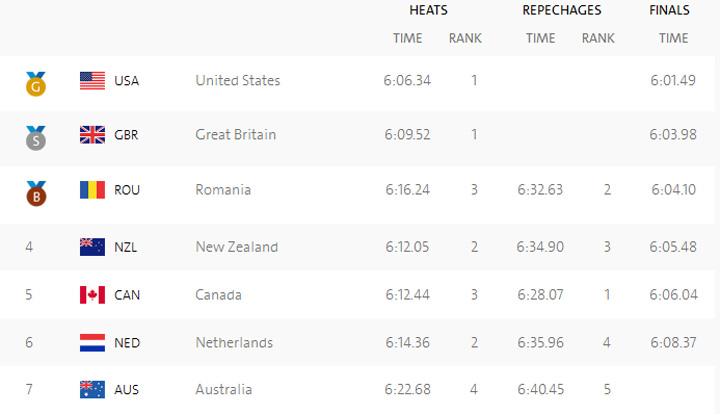
Task: Click the silver medal icon
Action: pyautogui.click(x=35, y=137)
